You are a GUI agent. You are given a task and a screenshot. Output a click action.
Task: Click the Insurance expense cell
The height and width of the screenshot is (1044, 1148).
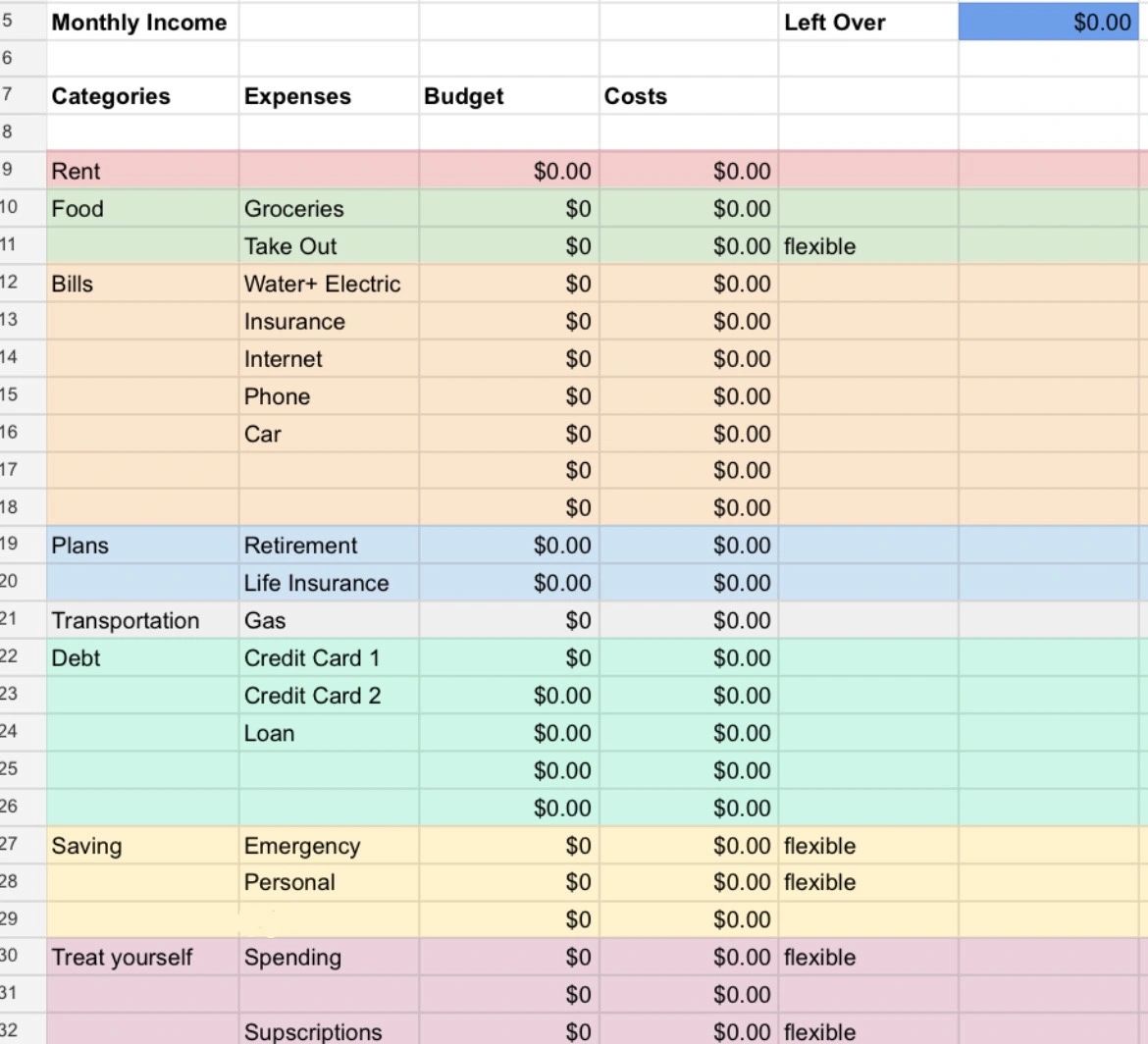pos(329,321)
